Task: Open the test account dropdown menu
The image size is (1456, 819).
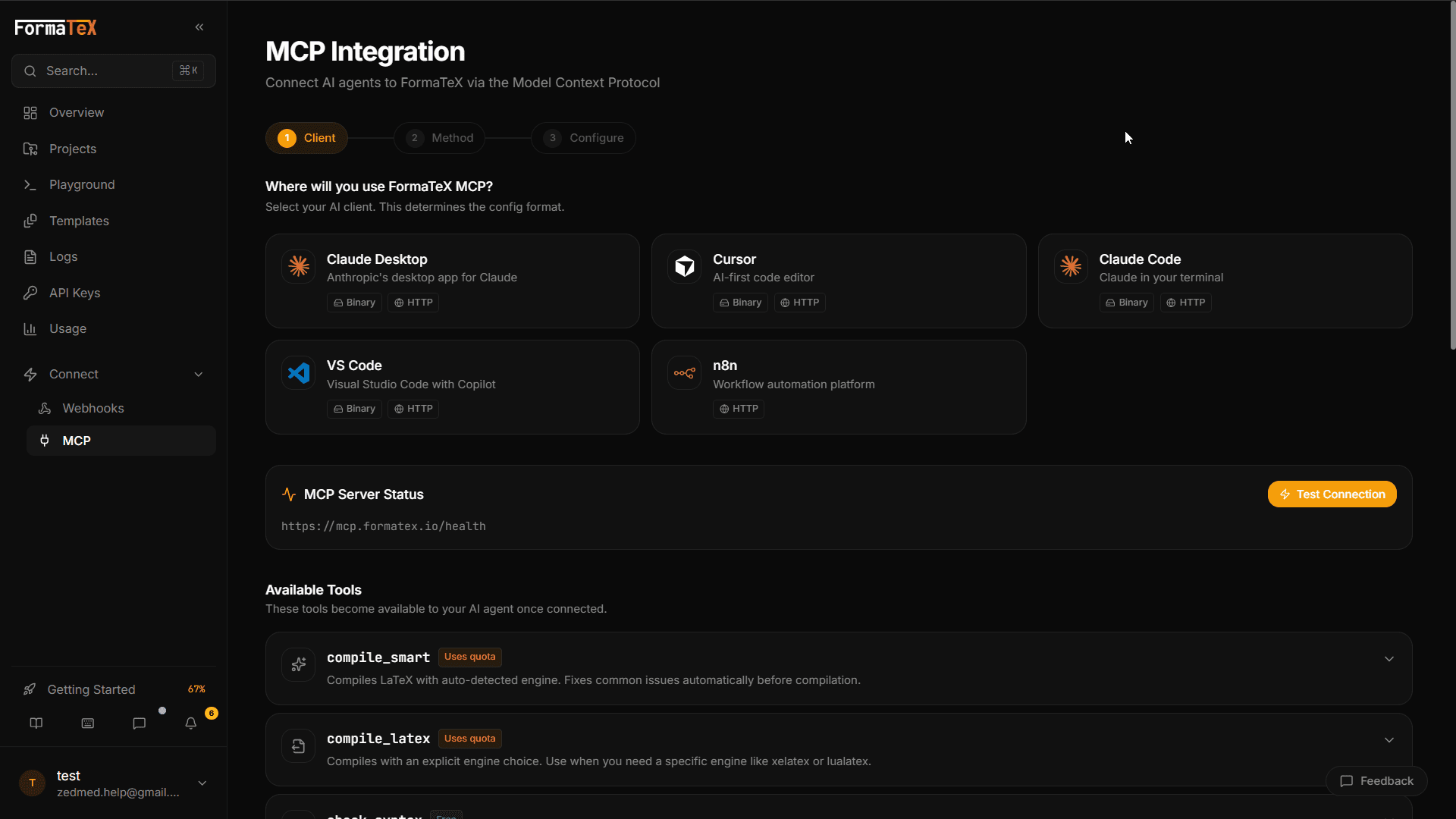Action: [202, 783]
